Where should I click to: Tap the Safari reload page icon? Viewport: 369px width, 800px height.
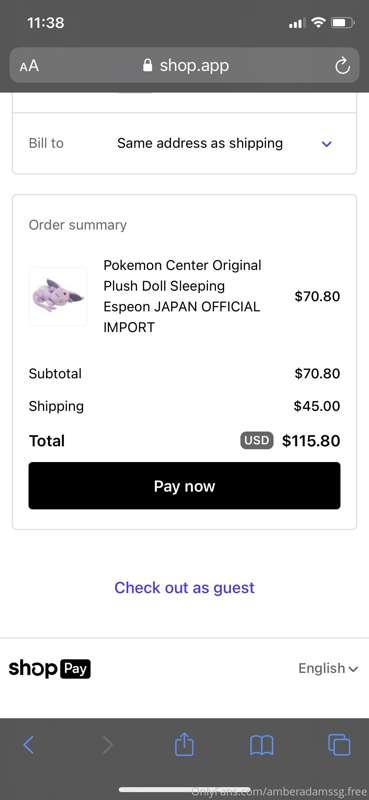(x=342, y=66)
